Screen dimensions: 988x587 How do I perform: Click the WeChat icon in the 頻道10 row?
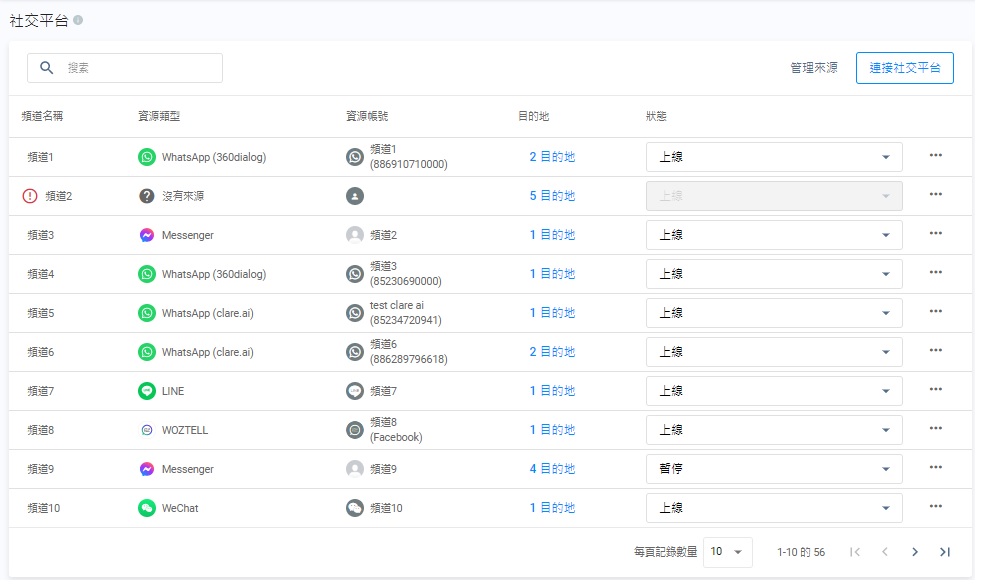click(x=147, y=508)
